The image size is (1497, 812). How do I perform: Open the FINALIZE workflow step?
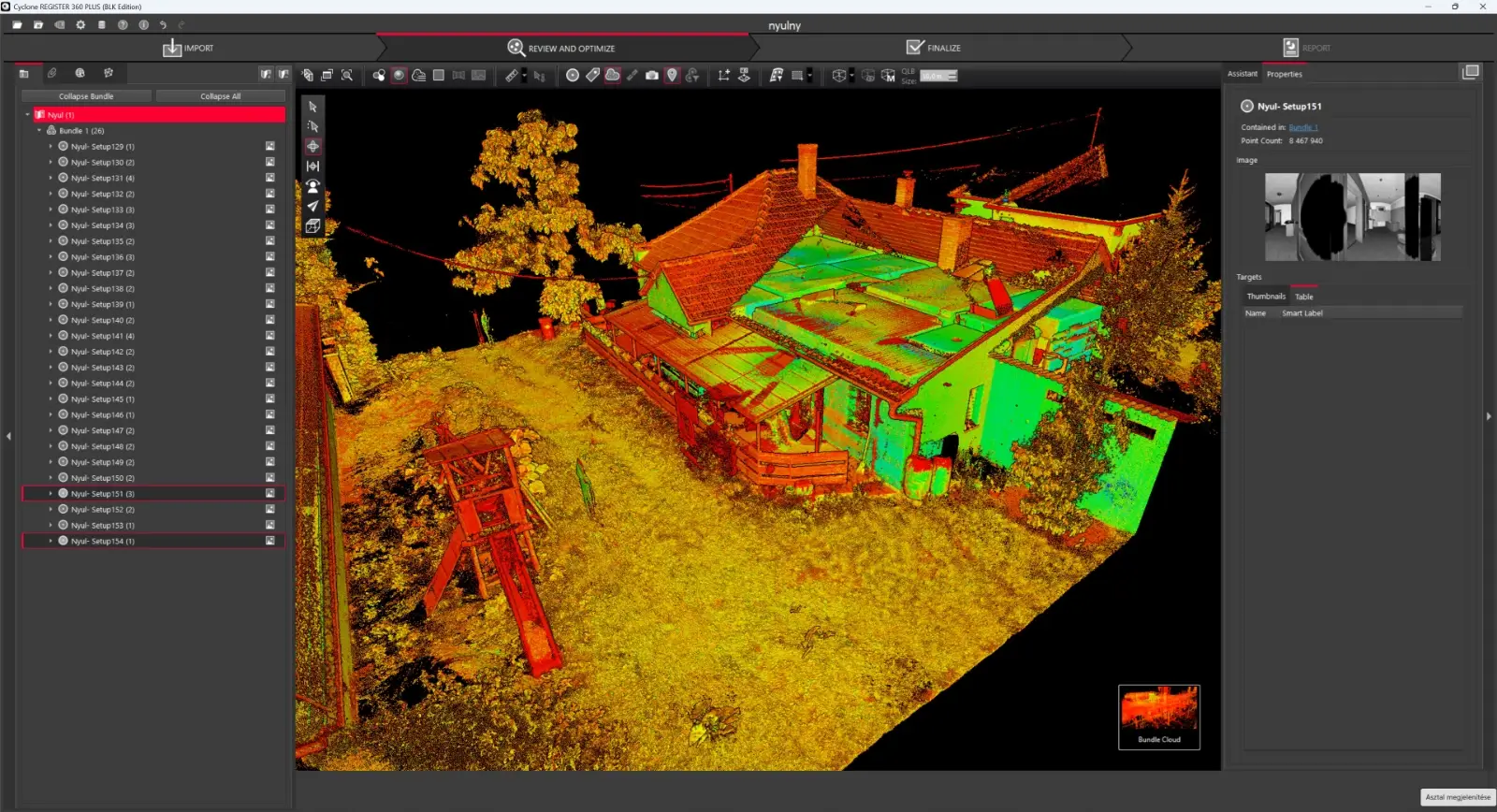[x=934, y=48]
